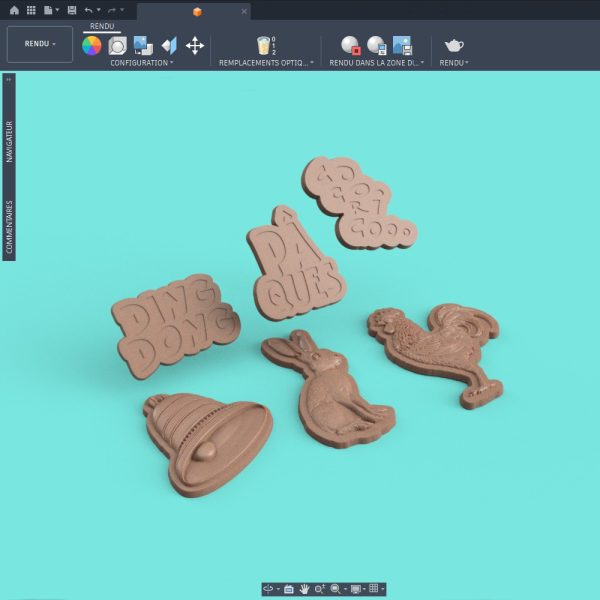Screen dimensions: 600x600
Task: Open in-canvas render settings sphere icon
Action: pyautogui.click(x=377, y=46)
